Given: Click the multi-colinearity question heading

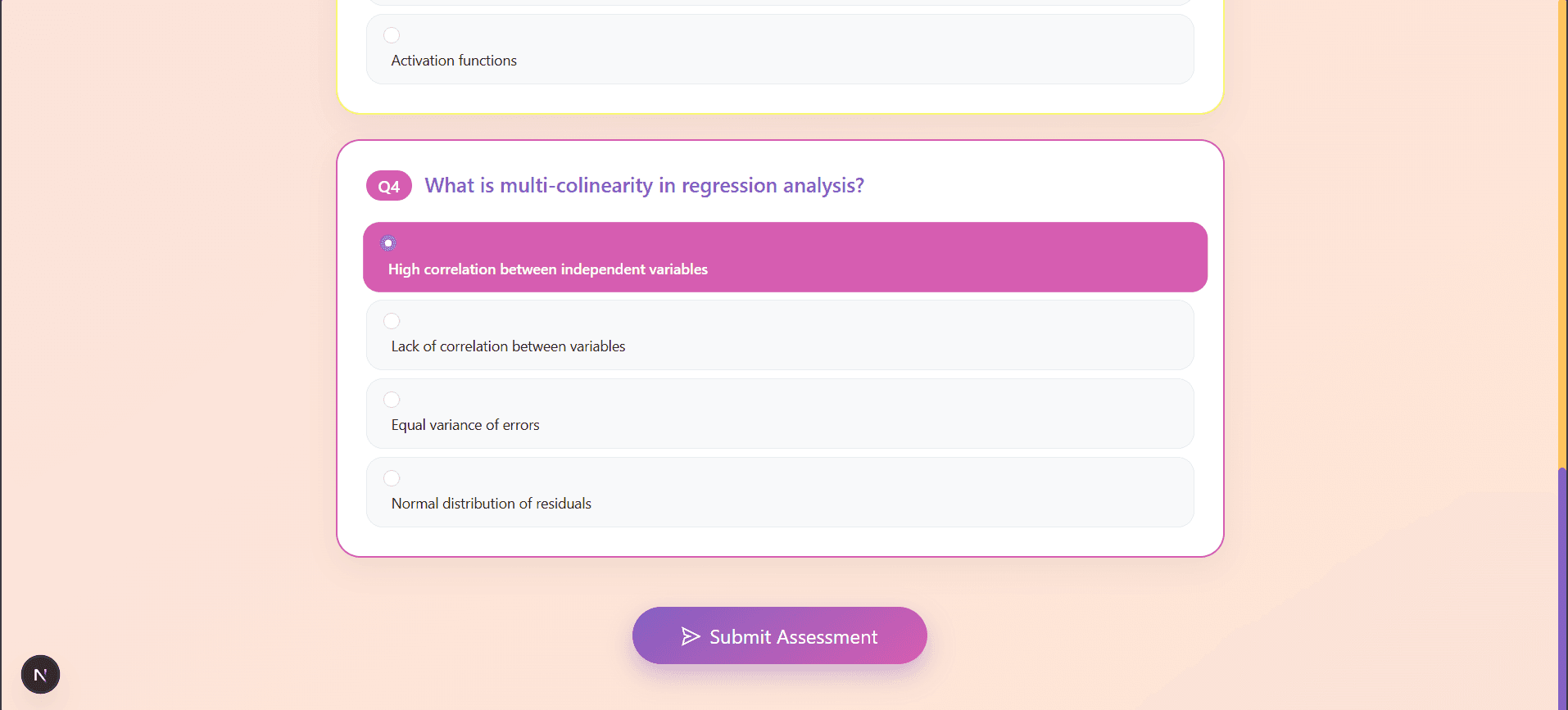Looking at the screenshot, I should click(x=643, y=185).
